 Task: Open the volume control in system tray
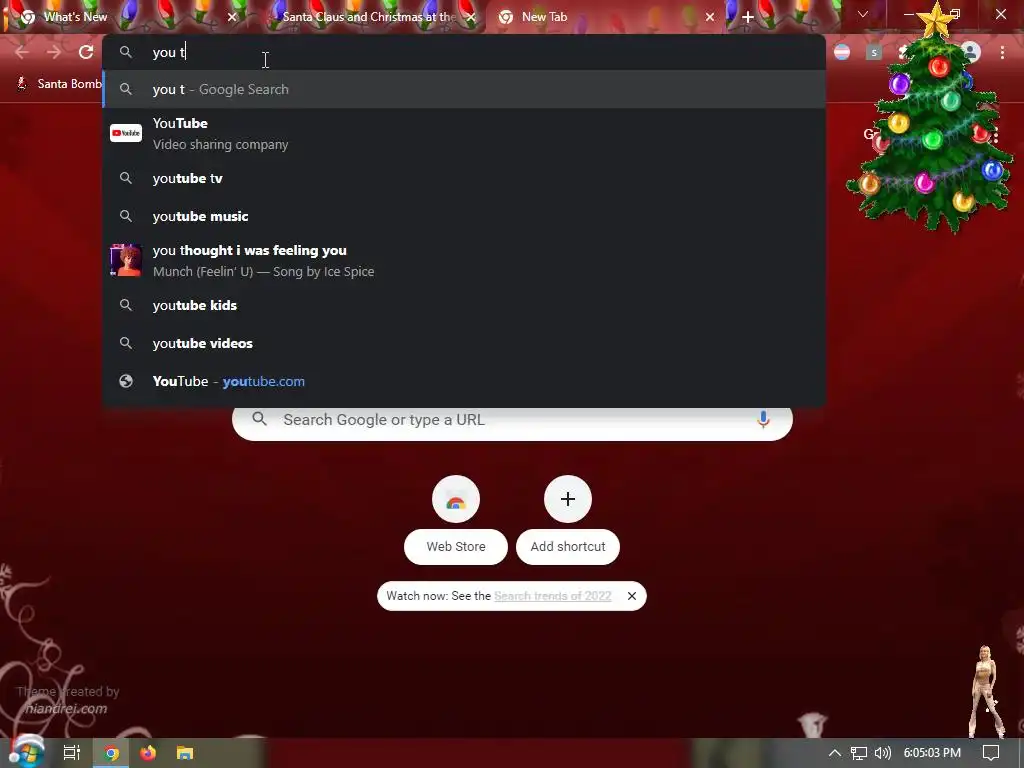883,753
